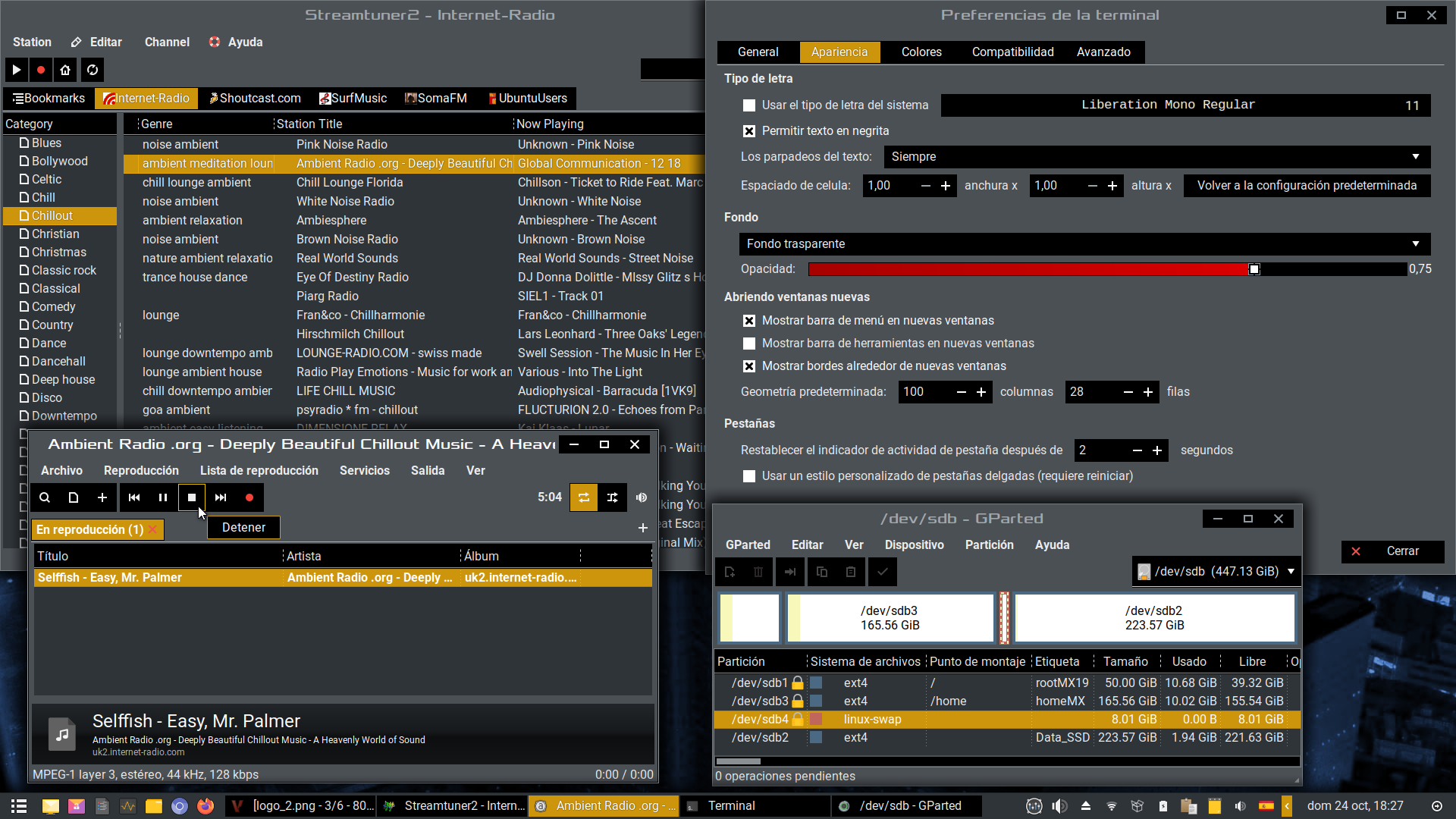The image size is (1456, 819).
Task: Enable custom thin tabs style checkbox
Action: coord(749,476)
